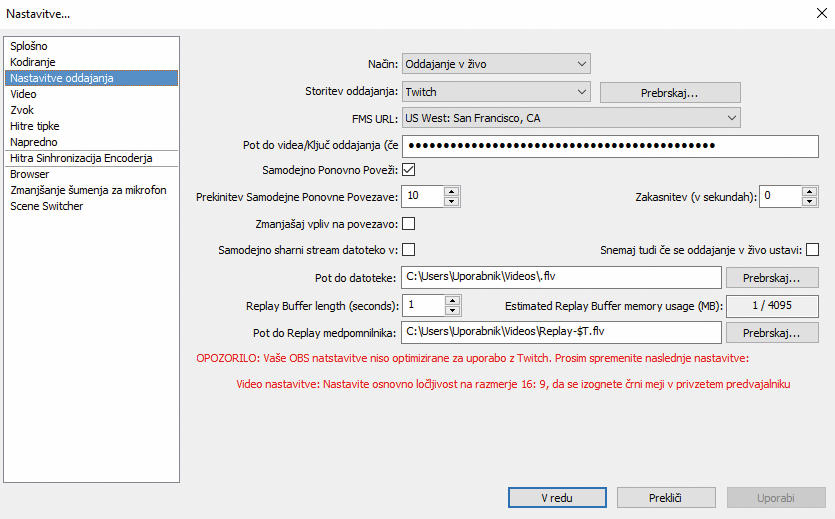
Task: Decrease Zakasnitev delay with down arrow
Action: pyautogui.click(x=809, y=201)
